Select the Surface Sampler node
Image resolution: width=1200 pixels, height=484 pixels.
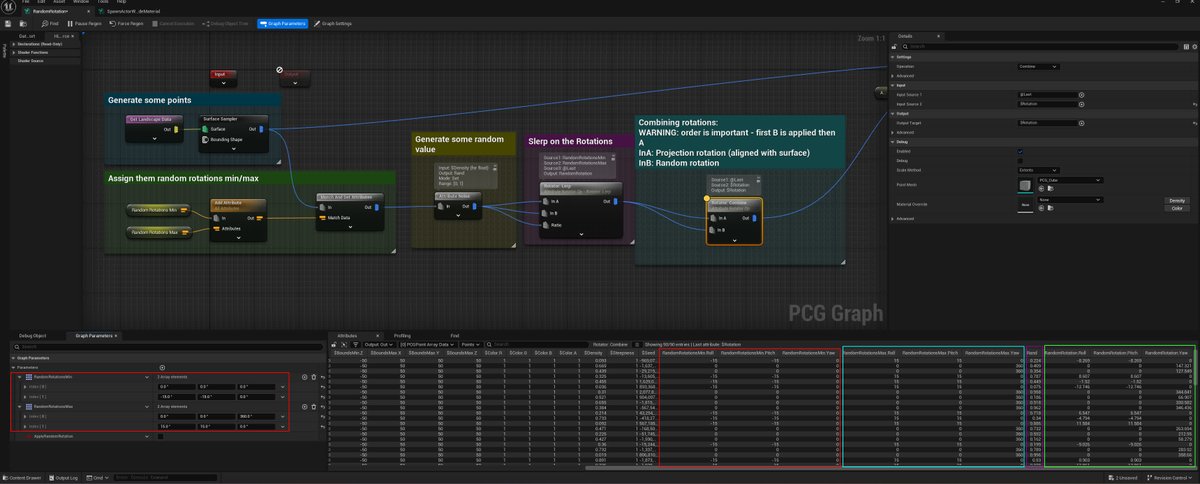tap(234, 135)
